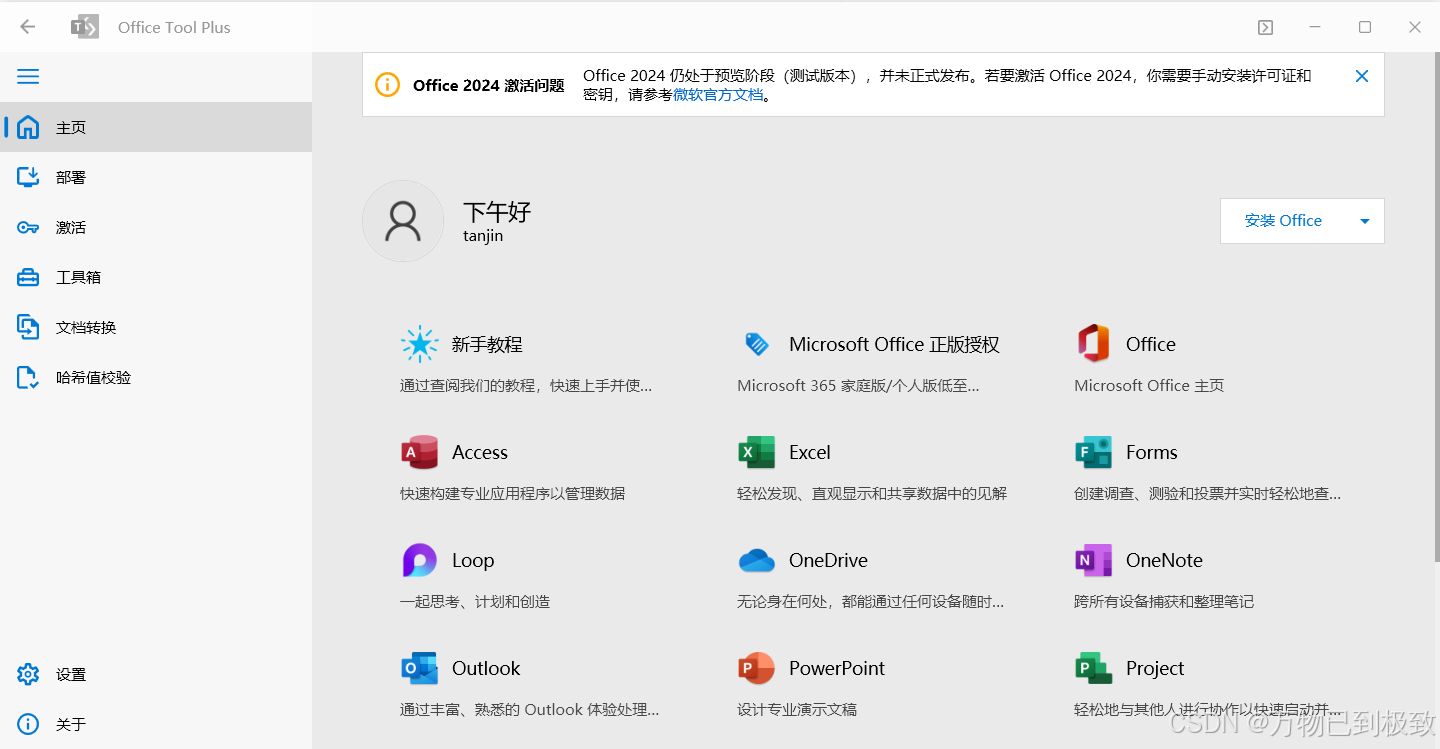
Task: Open the 新手教程 title link
Action: click(487, 344)
